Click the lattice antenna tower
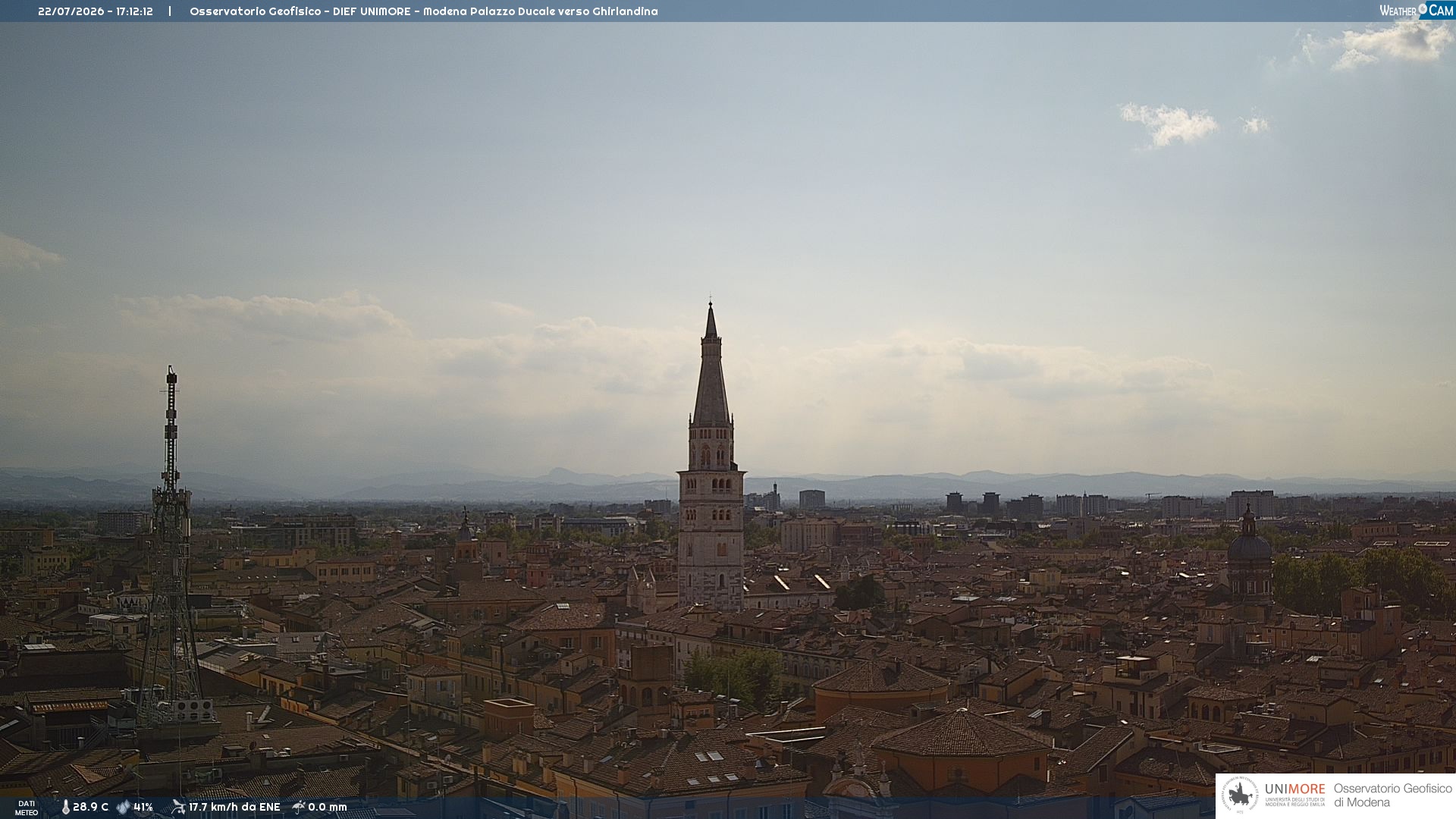 [x=171, y=546]
